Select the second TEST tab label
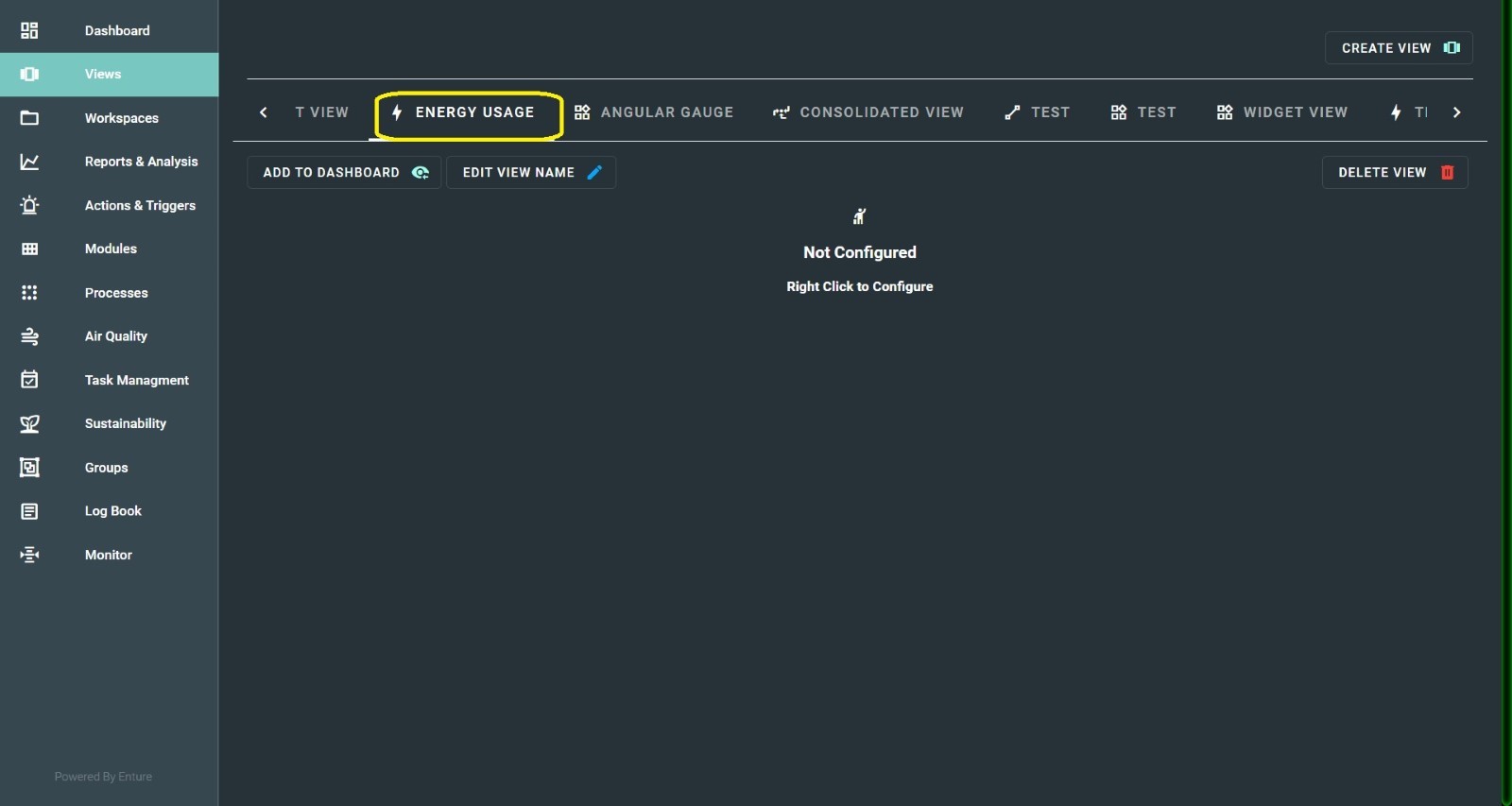 (1157, 112)
